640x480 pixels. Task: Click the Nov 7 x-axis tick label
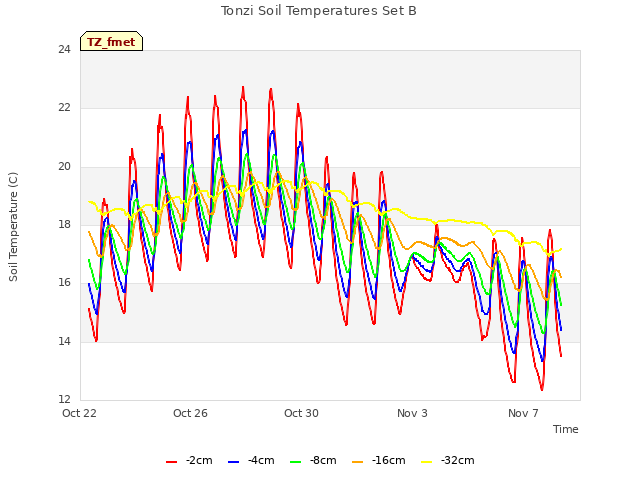click(x=523, y=413)
